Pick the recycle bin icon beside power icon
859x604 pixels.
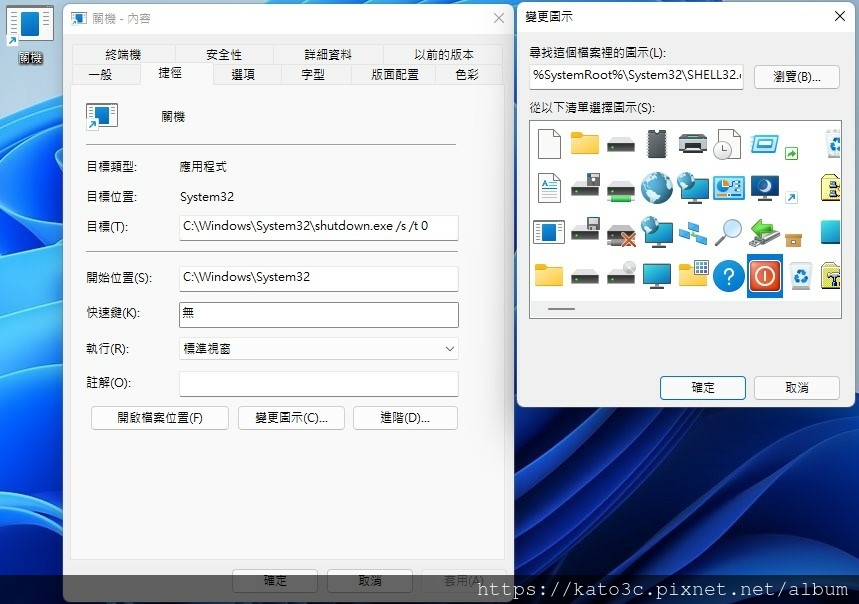[800, 275]
